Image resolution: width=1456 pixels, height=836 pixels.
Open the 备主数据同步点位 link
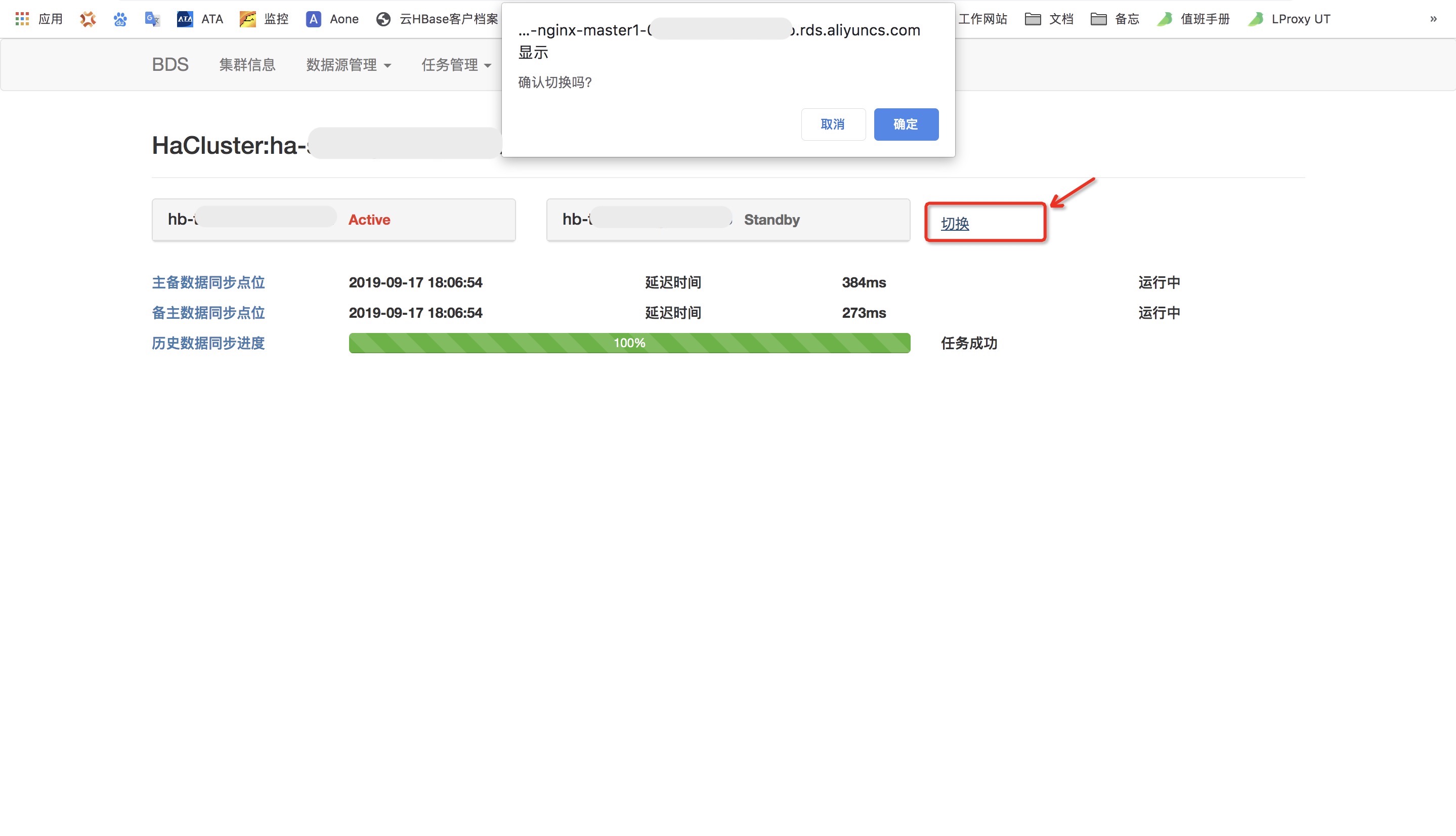208,313
